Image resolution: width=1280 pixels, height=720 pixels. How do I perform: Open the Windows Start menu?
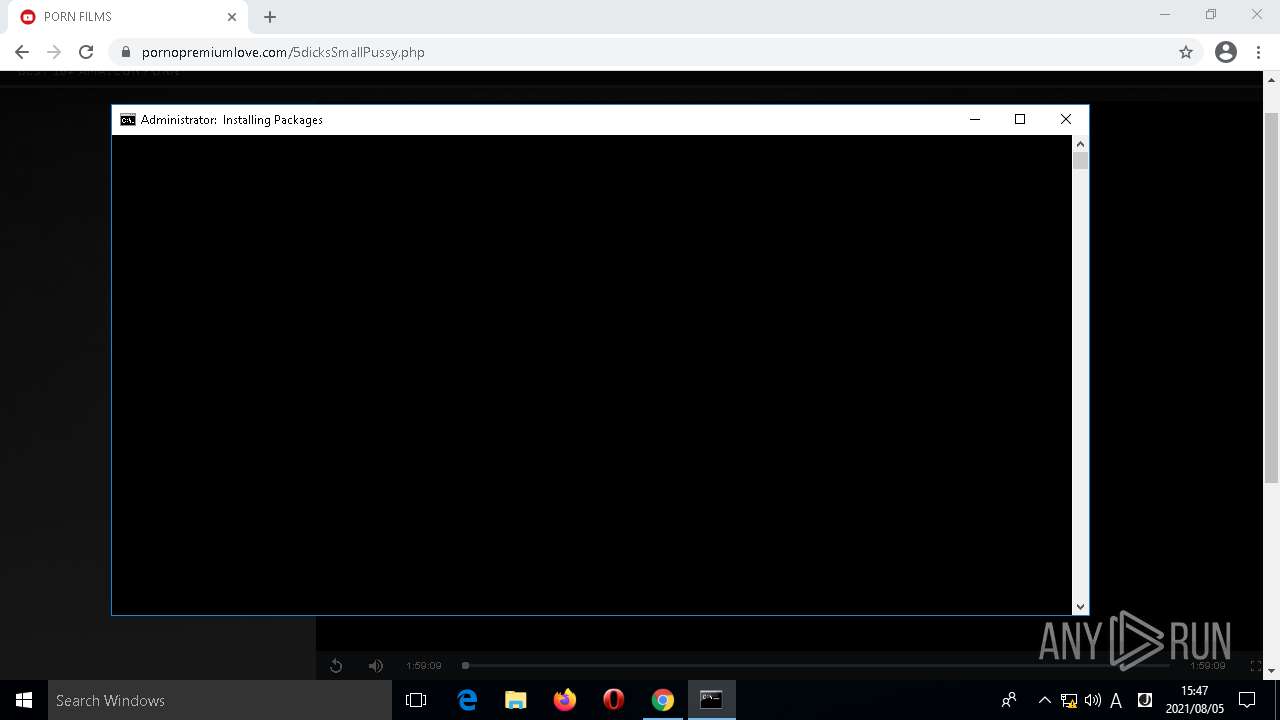pyautogui.click(x=24, y=700)
